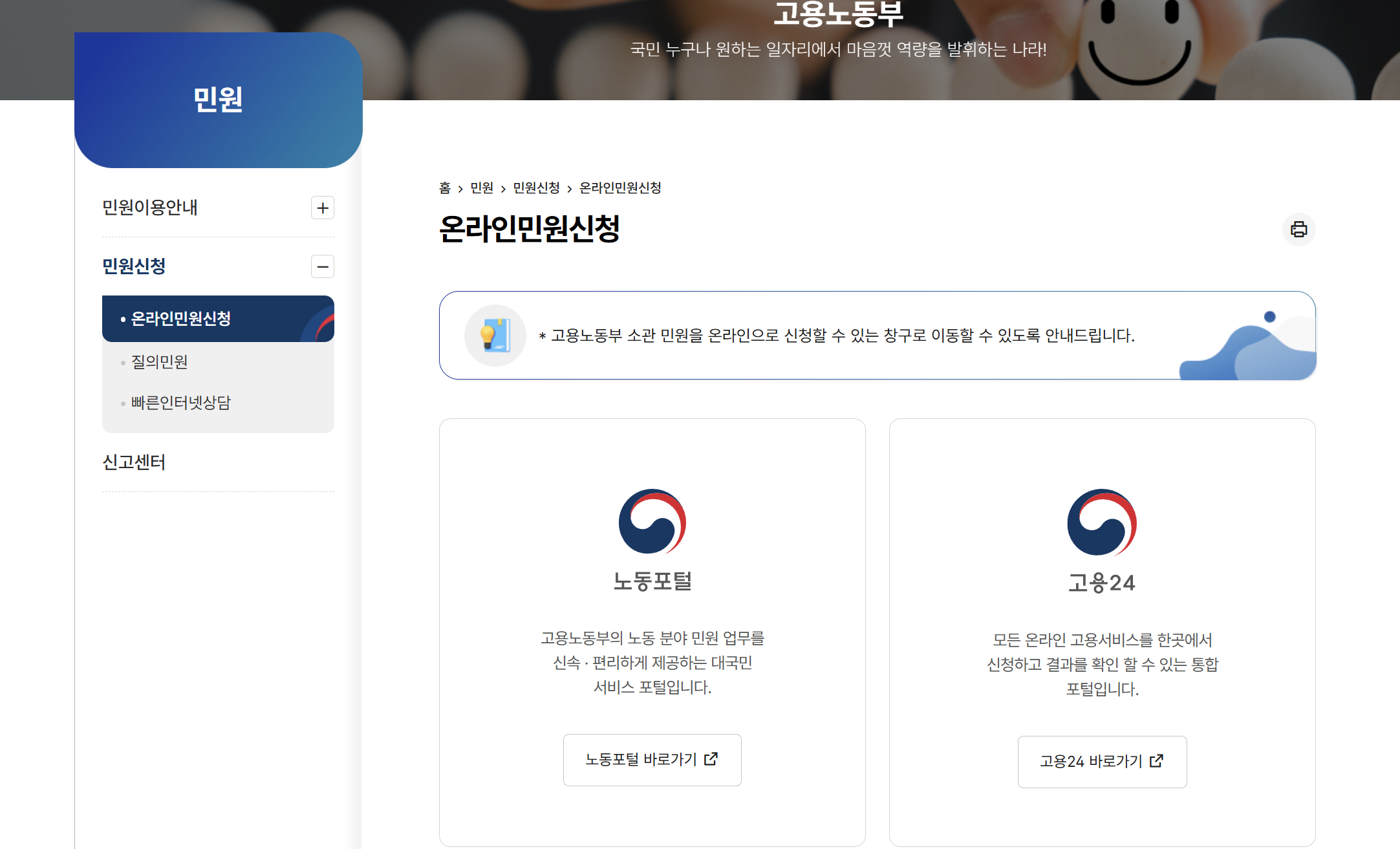Click the 노동포털 taegeuk logo
This screenshot has height=849, width=1400.
pyautogui.click(x=652, y=521)
